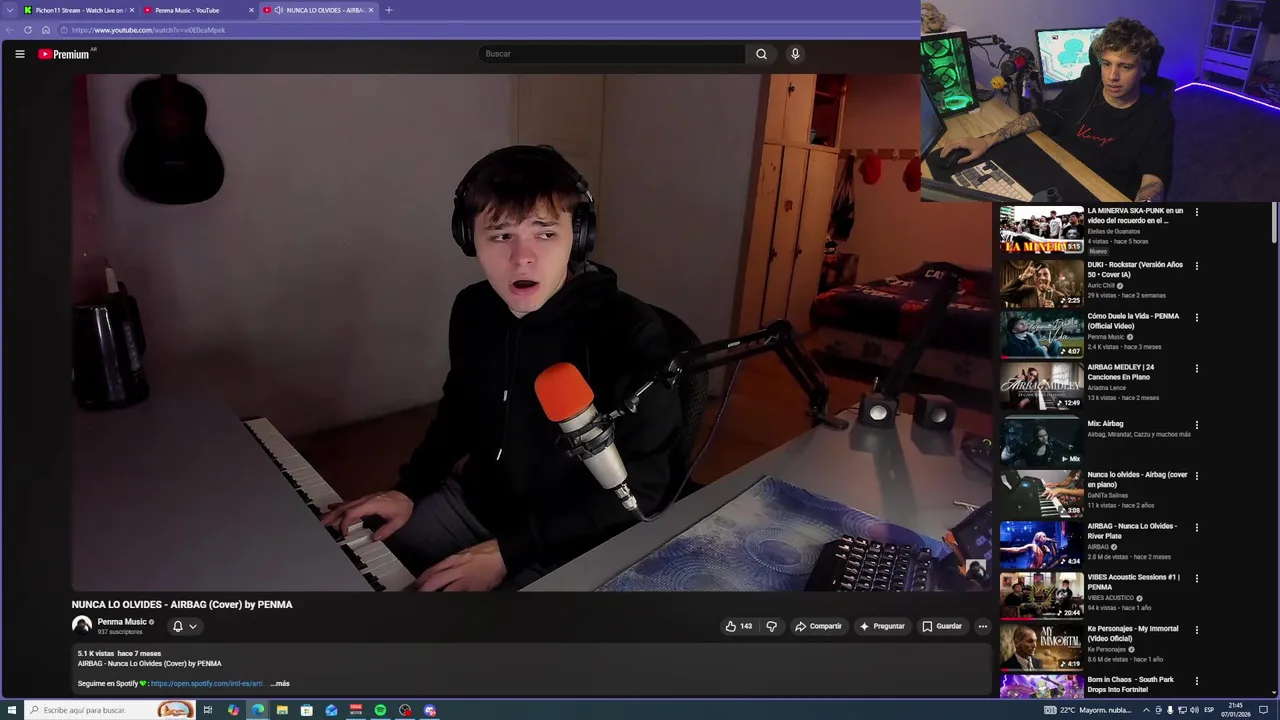Open more actions menu beside Guardar
Viewport: 1280px width, 720px height.
coord(982,626)
